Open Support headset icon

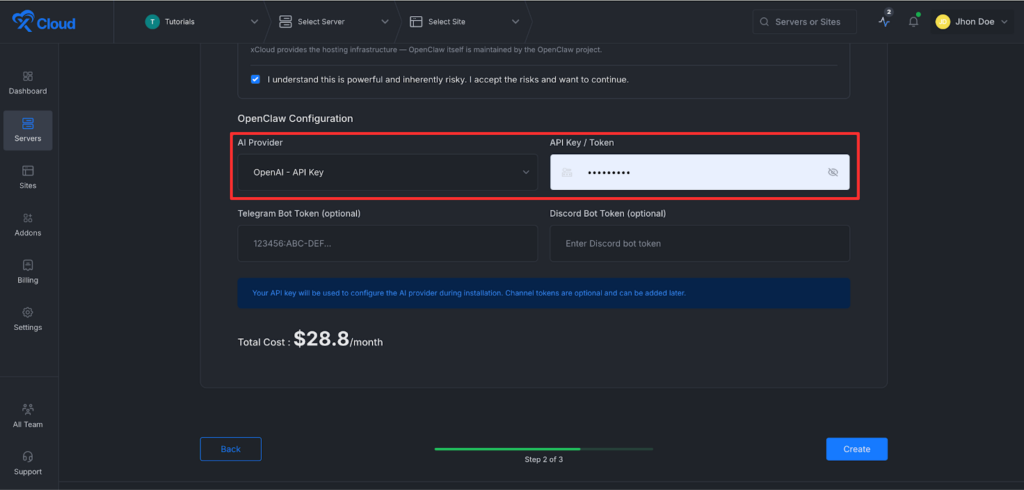[28, 456]
